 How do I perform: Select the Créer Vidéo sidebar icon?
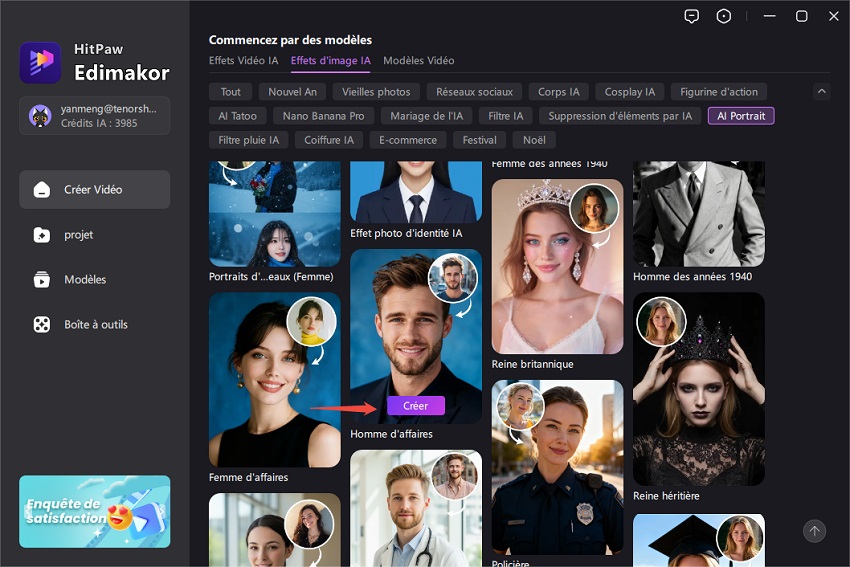(x=42, y=190)
